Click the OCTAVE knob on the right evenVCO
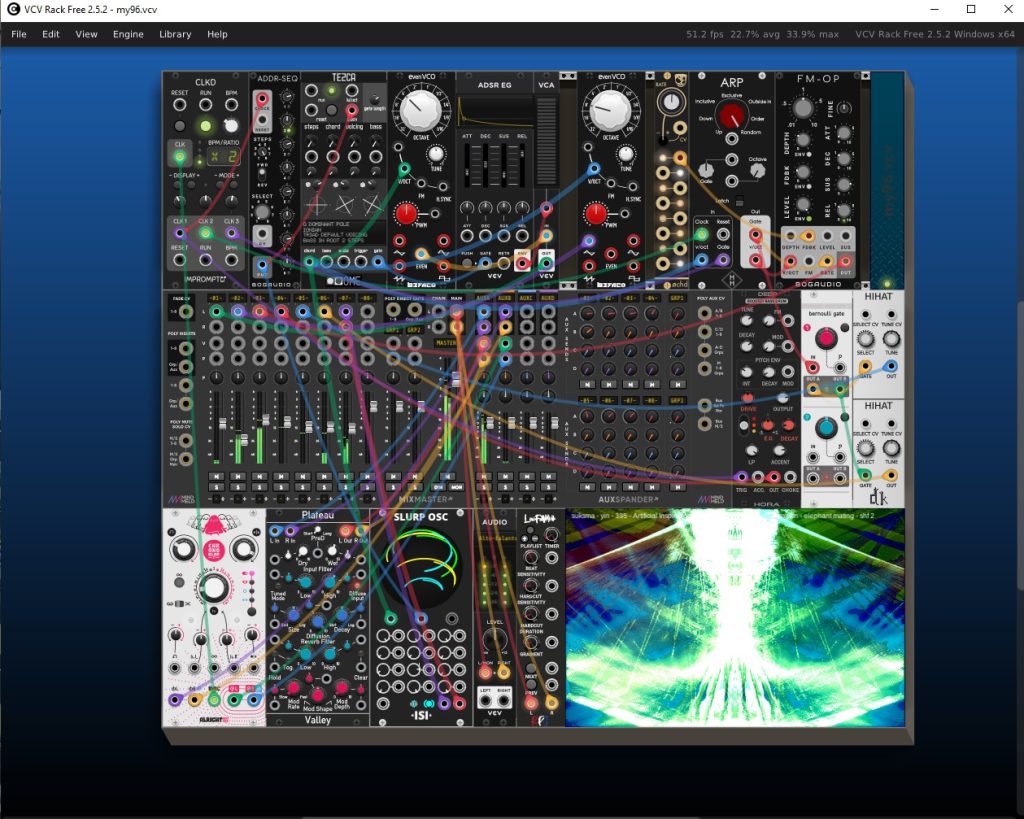The height and width of the screenshot is (819, 1024). tap(610, 110)
